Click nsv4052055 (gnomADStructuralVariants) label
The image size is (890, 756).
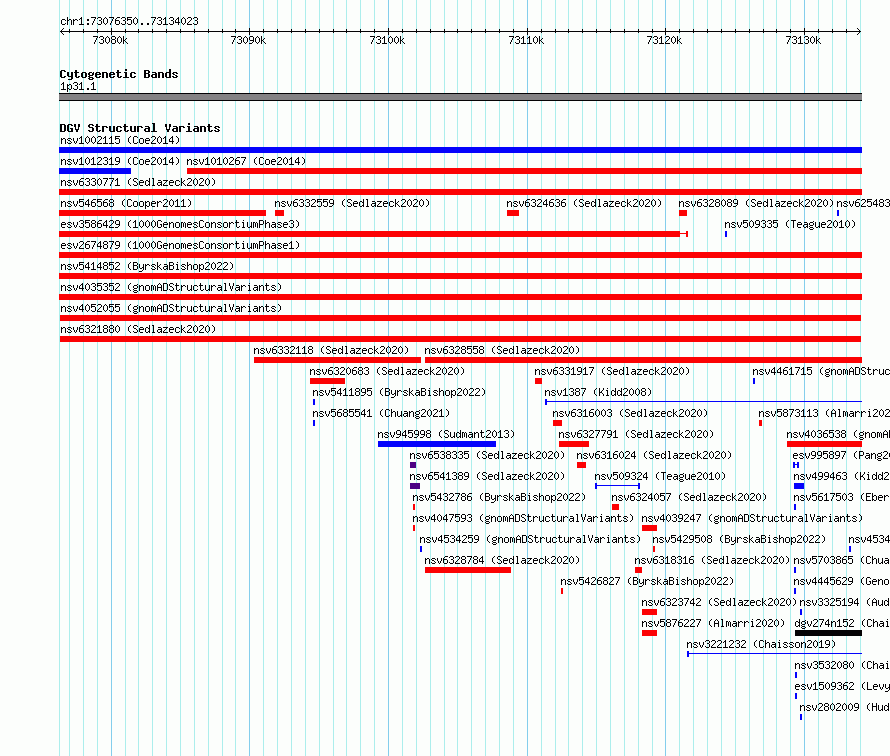click(171, 308)
